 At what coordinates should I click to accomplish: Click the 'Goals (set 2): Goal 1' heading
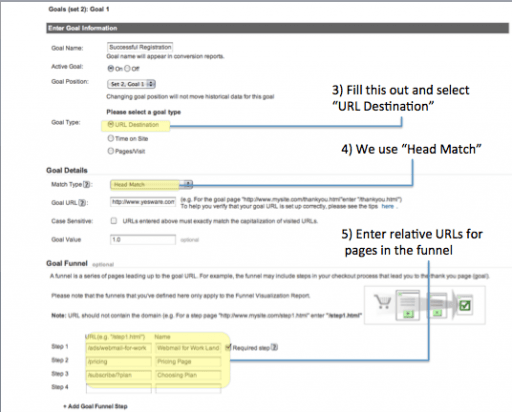pyautogui.click(x=79, y=9)
